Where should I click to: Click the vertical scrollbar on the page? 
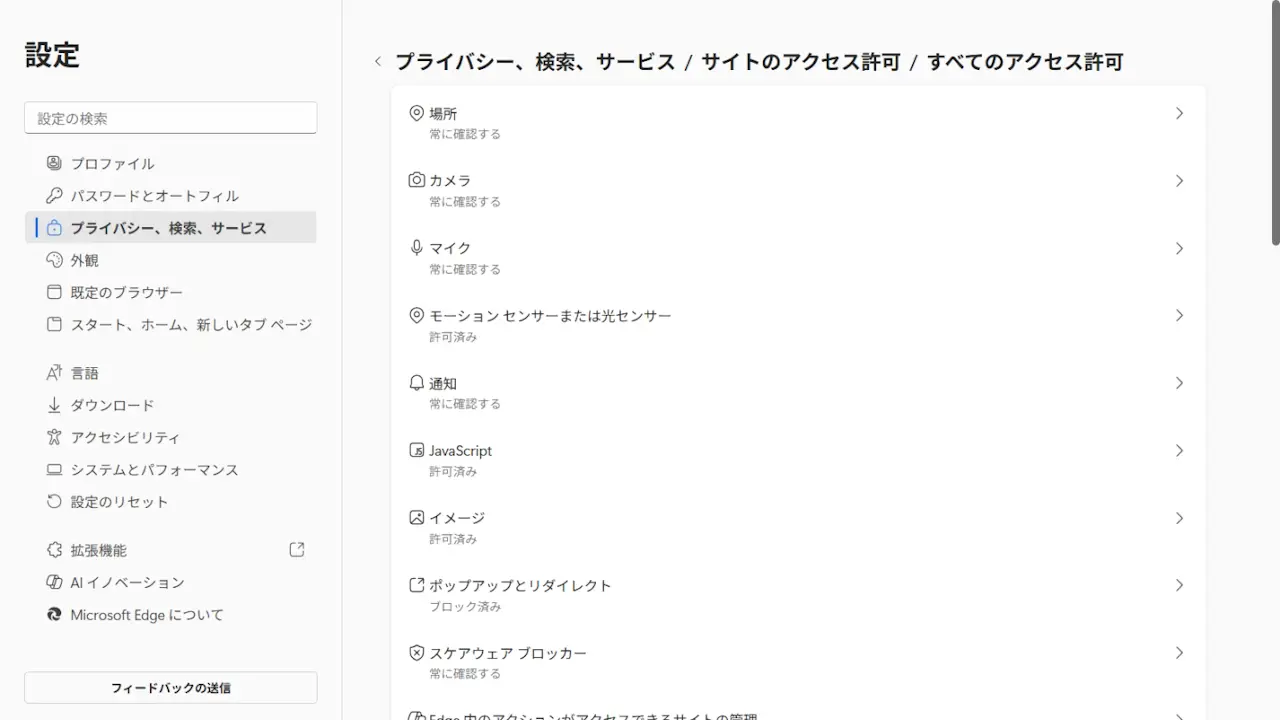pos(1275,140)
